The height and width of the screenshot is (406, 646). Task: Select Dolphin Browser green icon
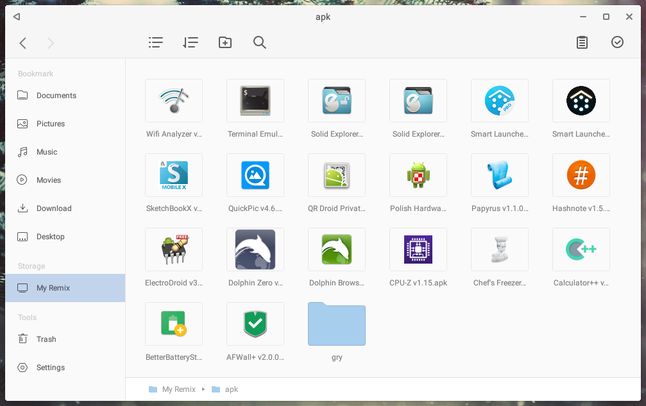tap(337, 249)
